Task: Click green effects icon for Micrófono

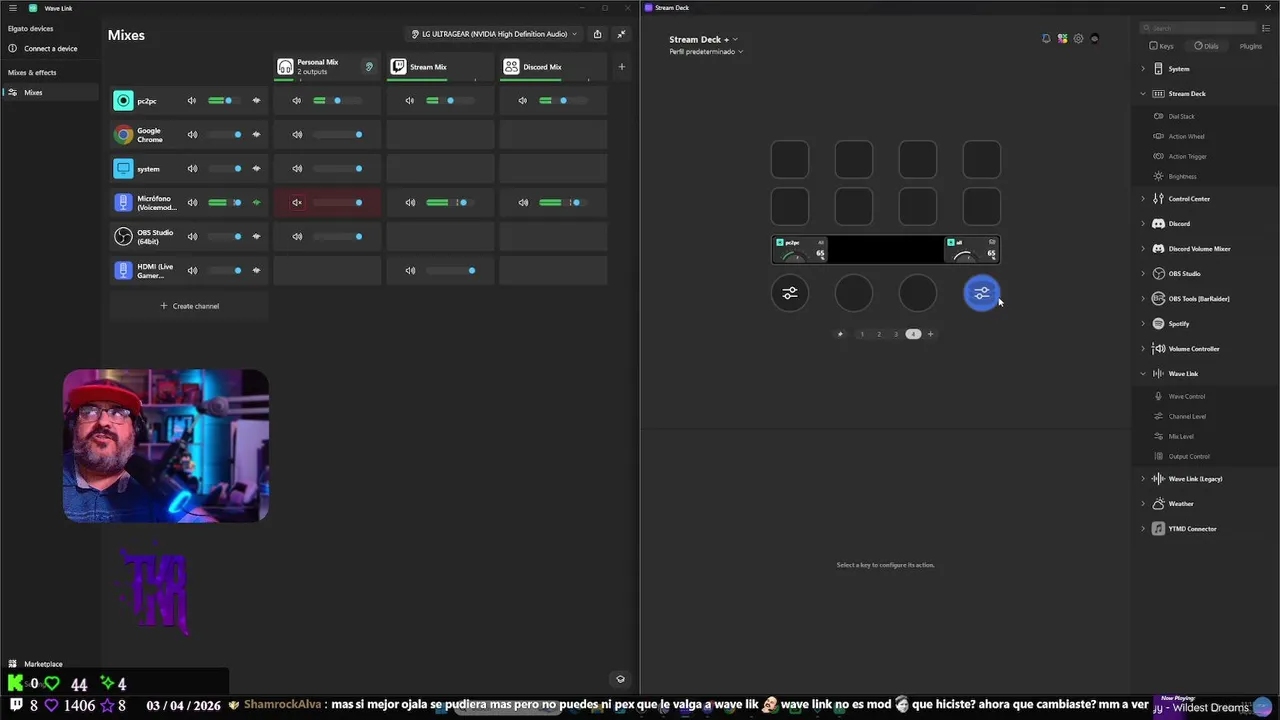Action: click(256, 203)
